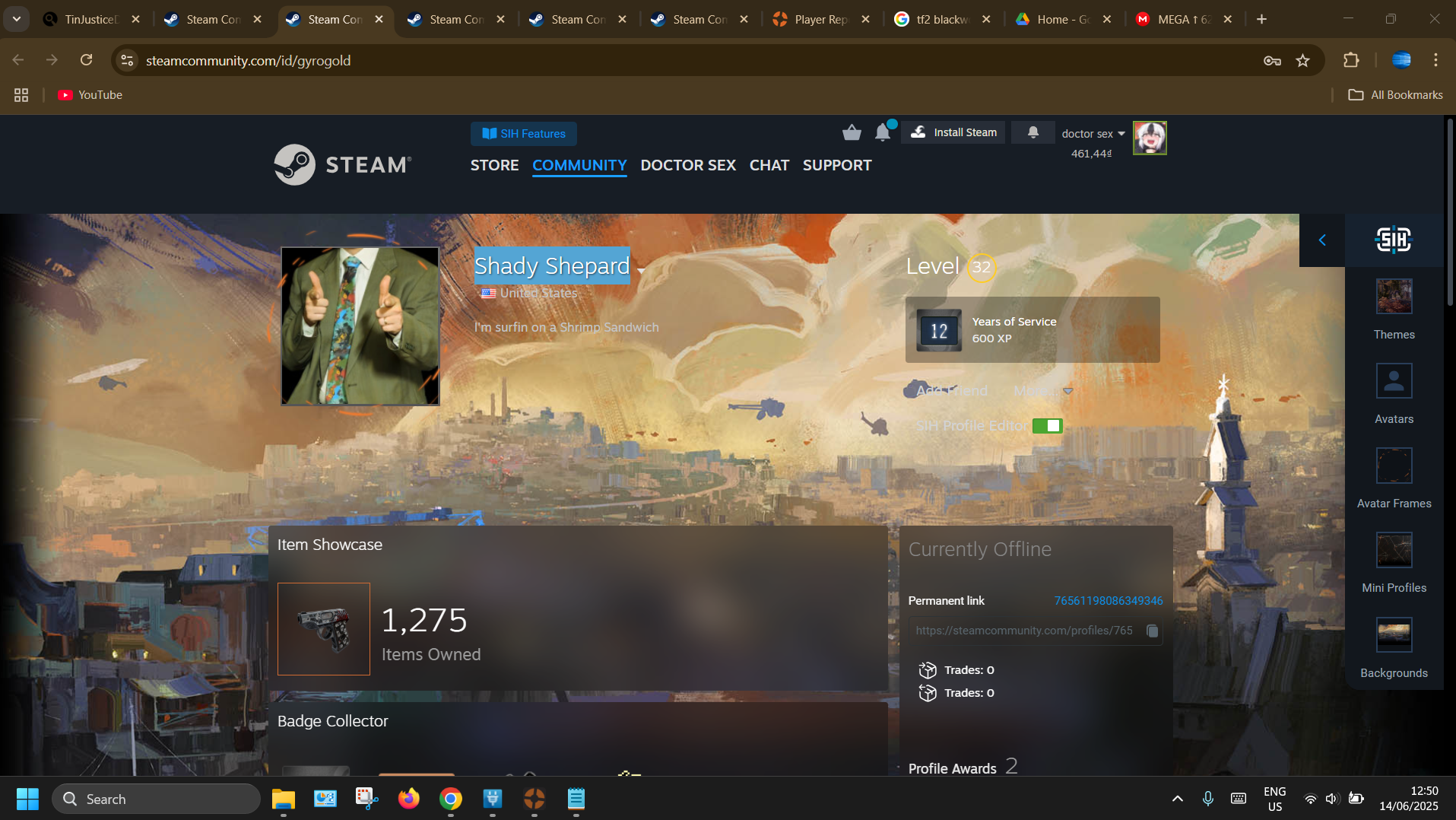
Task: Open the Badge Collector showcase heading
Action: [x=332, y=721]
